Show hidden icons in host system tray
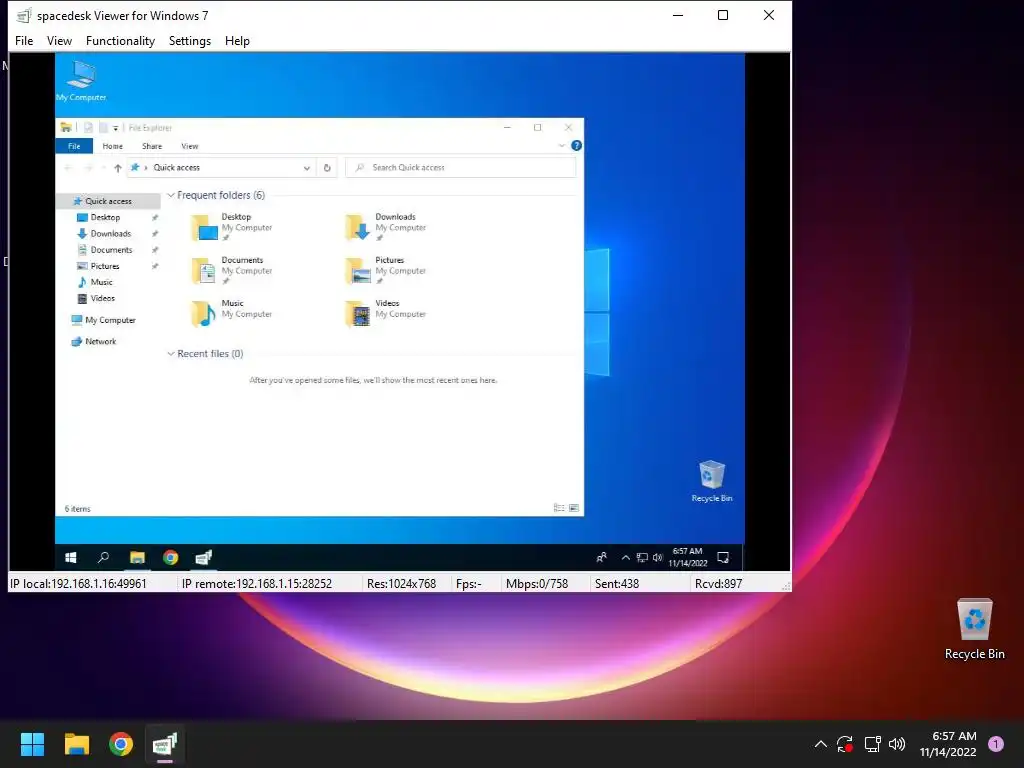The height and width of the screenshot is (768, 1024). (821, 744)
